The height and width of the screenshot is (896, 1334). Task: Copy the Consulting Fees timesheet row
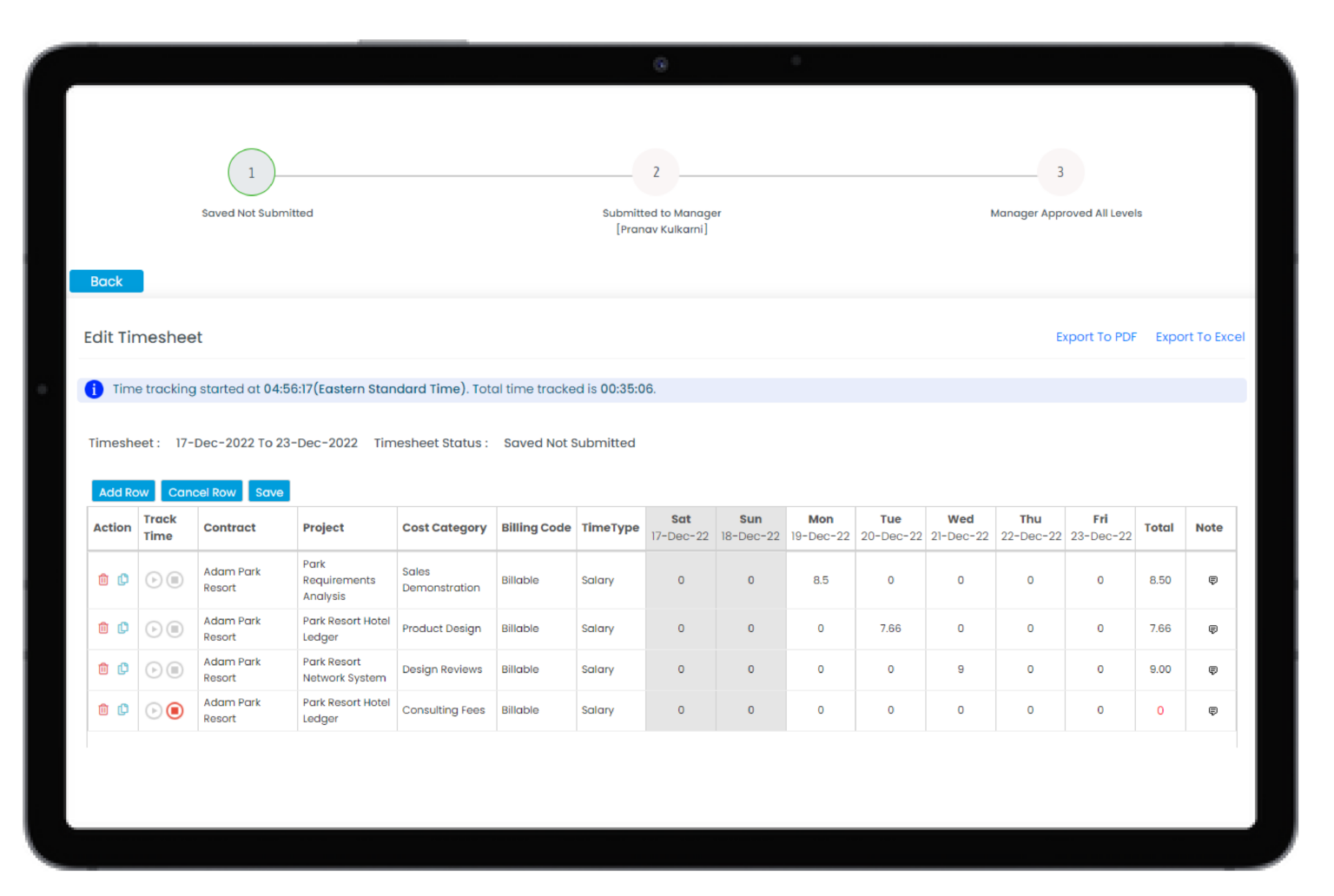tap(123, 710)
